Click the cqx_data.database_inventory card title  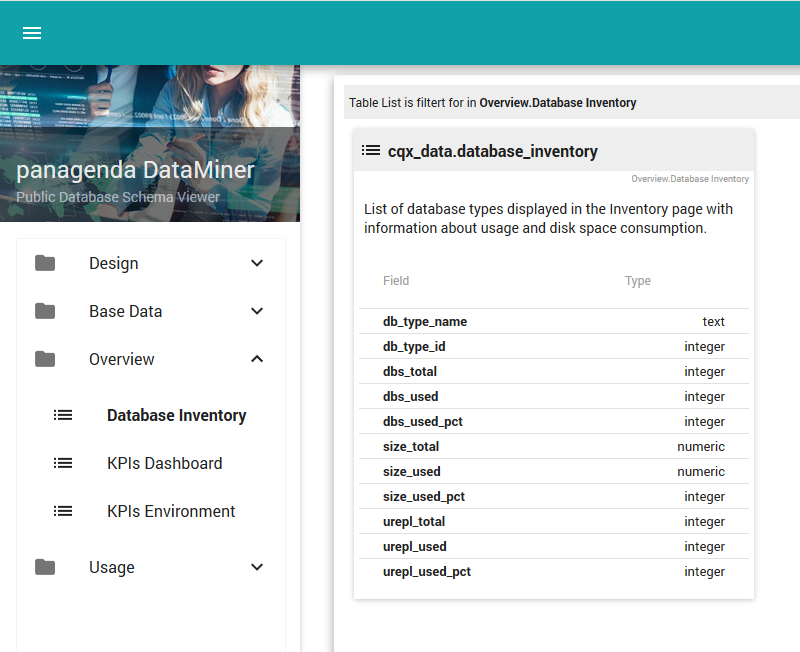point(492,152)
